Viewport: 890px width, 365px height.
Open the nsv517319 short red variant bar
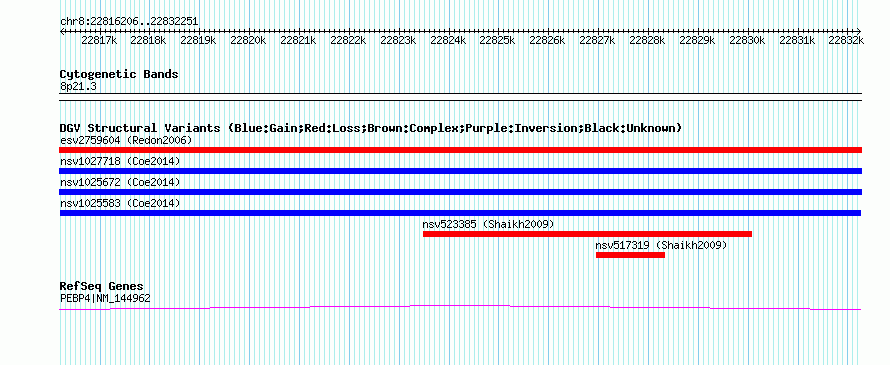click(631, 255)
